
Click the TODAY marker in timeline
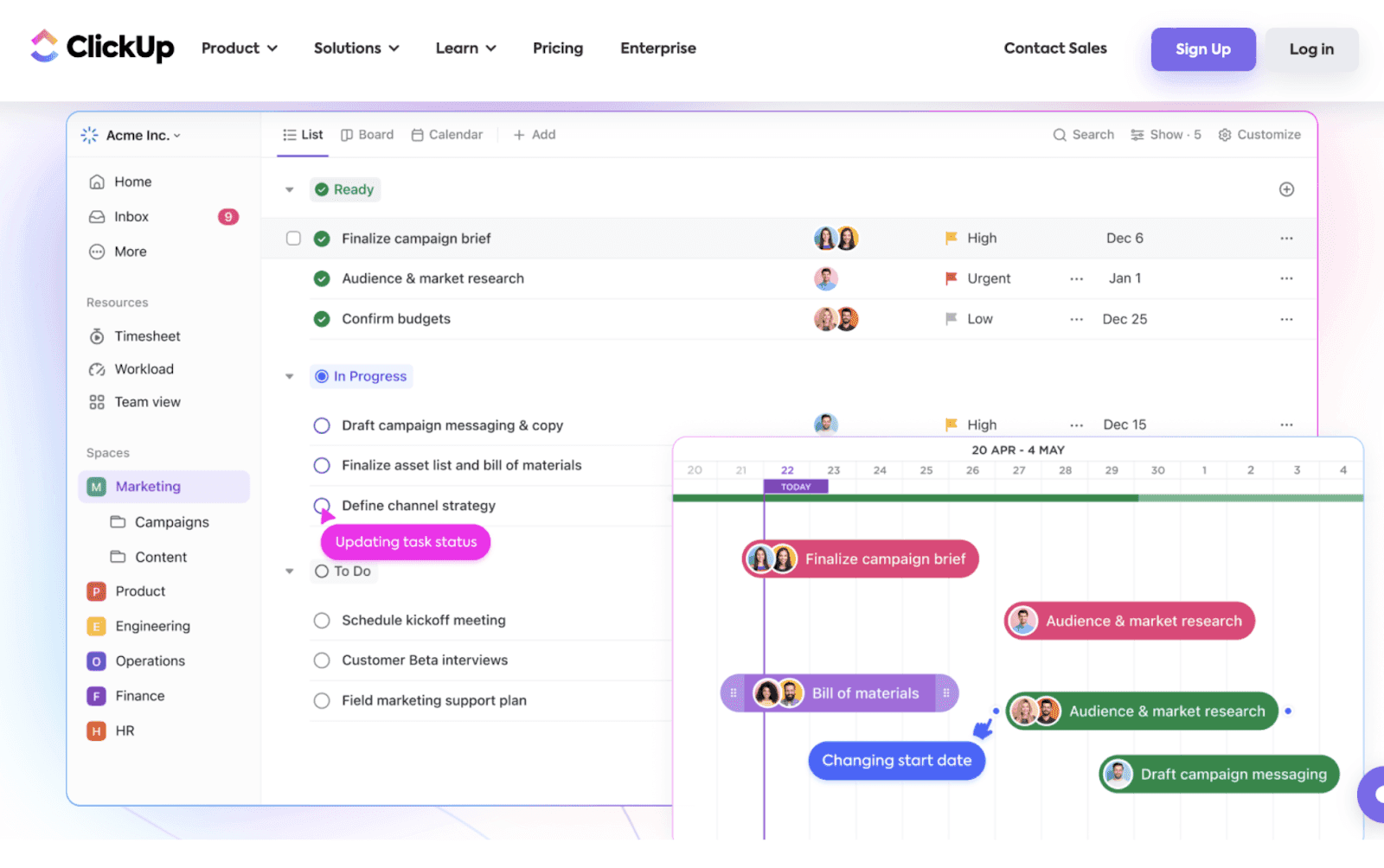tap(796, 487)
